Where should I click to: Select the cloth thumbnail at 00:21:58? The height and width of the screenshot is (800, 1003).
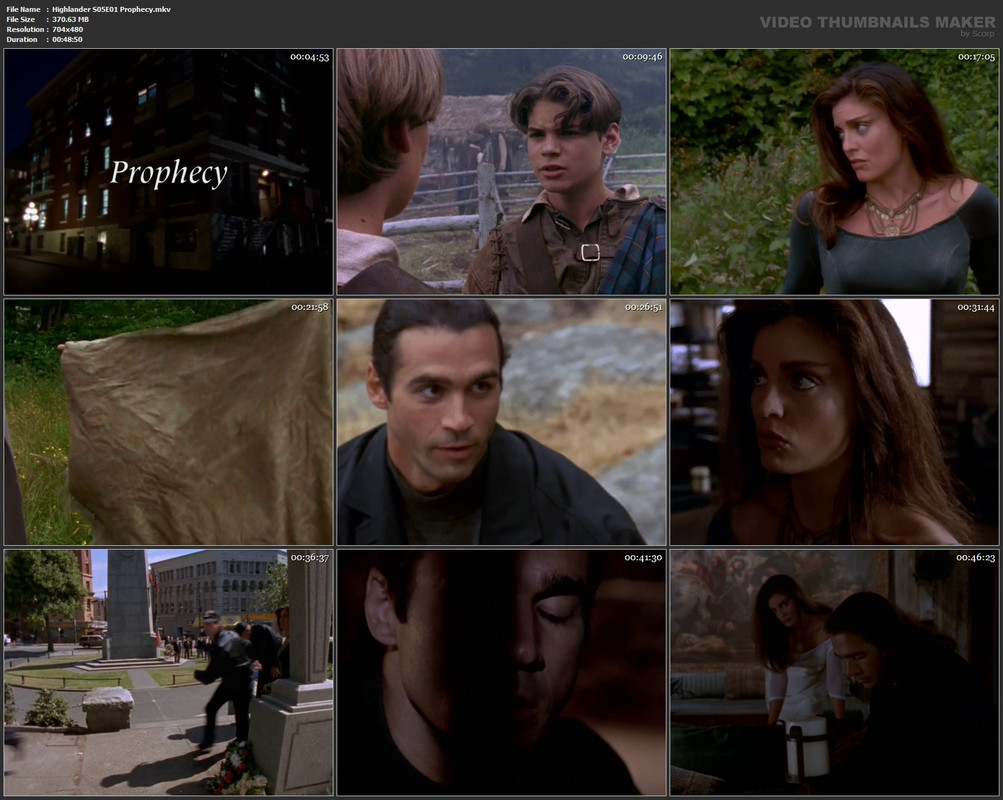click(168, 422)
